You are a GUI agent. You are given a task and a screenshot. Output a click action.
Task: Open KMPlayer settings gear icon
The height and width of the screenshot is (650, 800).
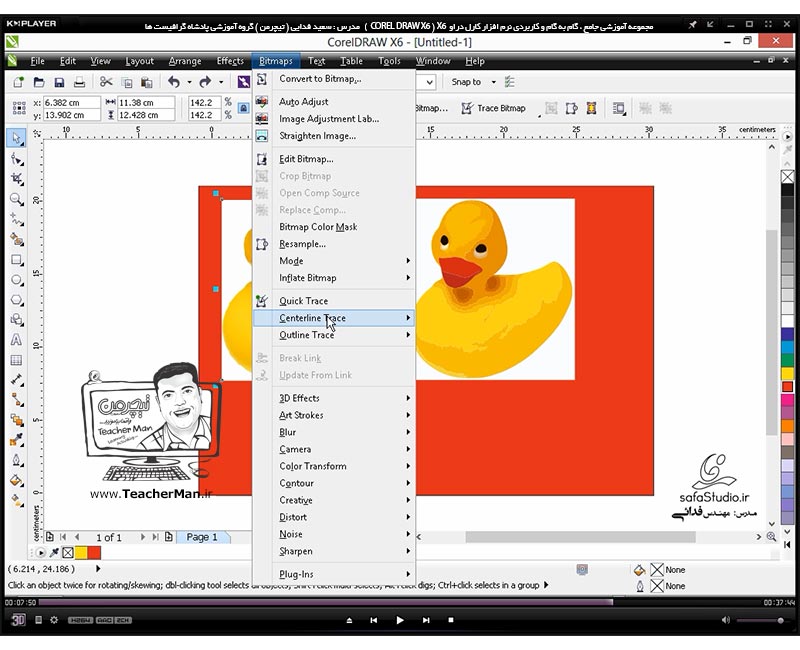[x=54, y=620]
